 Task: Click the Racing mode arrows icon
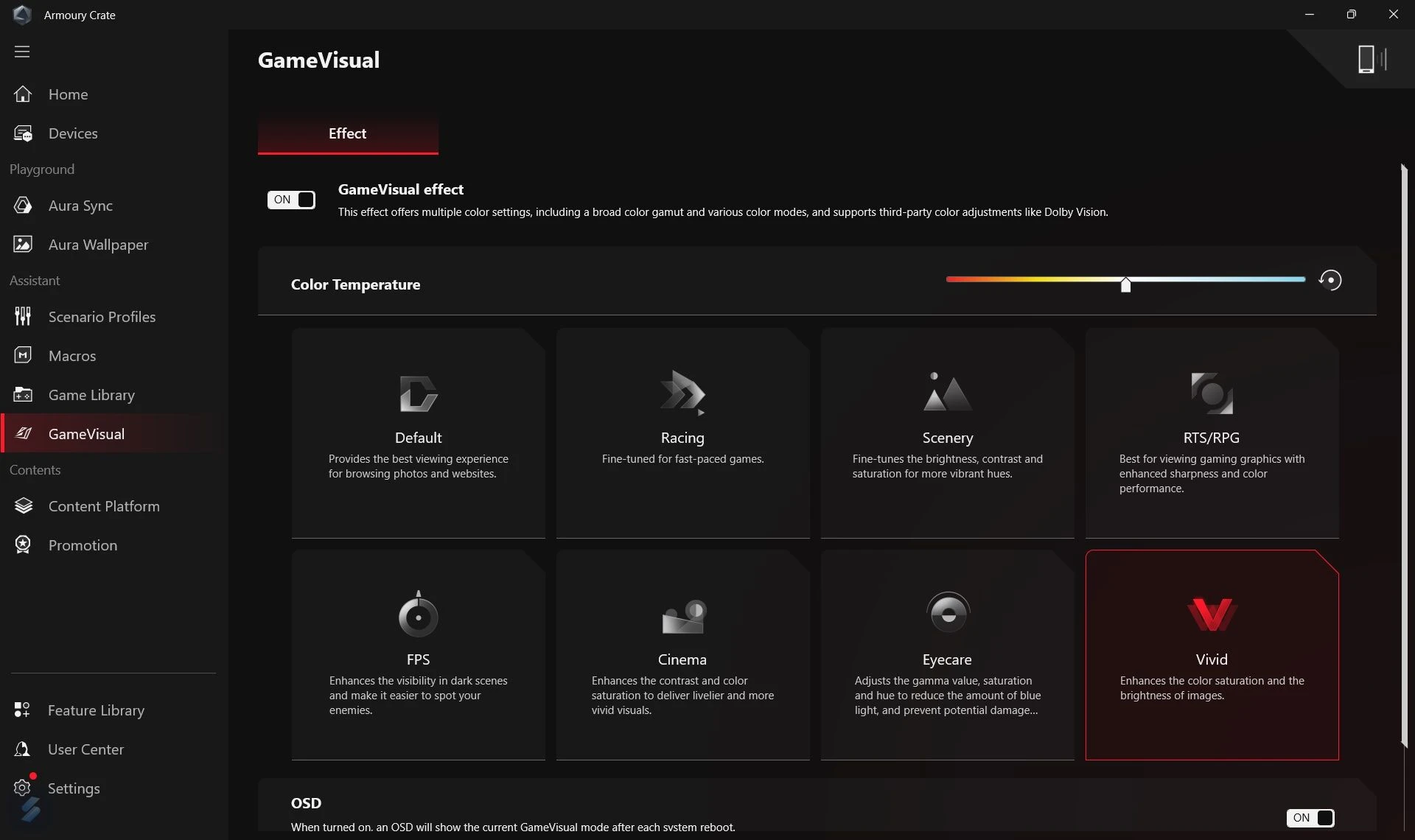[682, 391]
